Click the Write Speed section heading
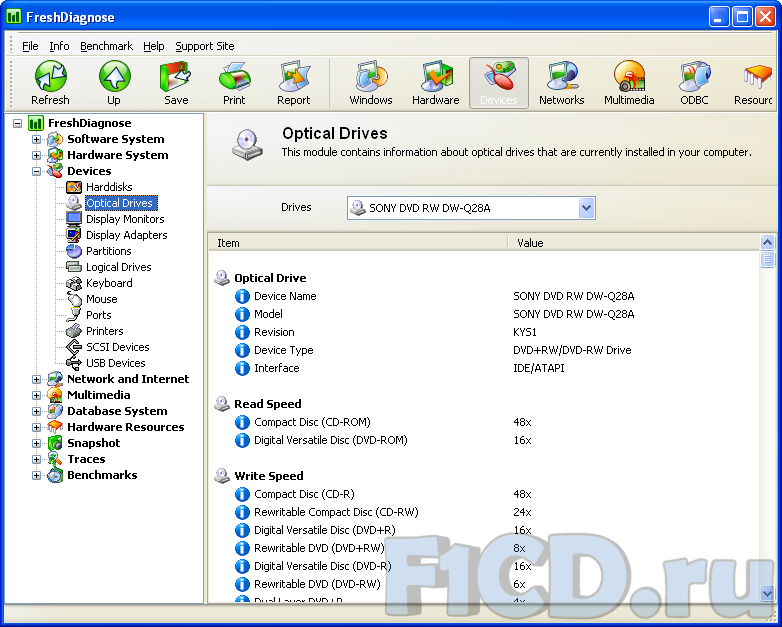The image size is (782, 627). tap(269, 476)
